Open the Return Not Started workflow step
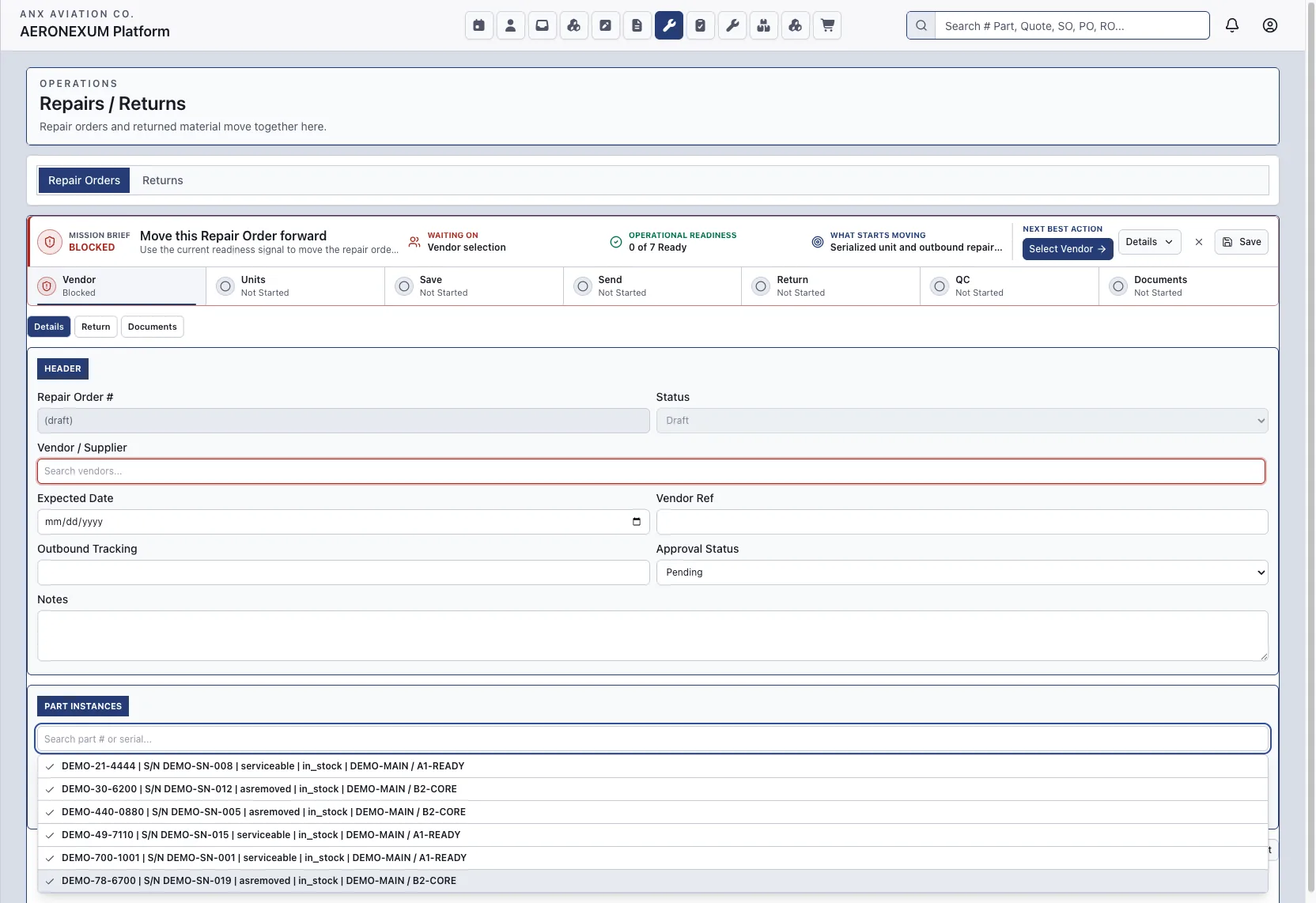 (x=831, y=286)
